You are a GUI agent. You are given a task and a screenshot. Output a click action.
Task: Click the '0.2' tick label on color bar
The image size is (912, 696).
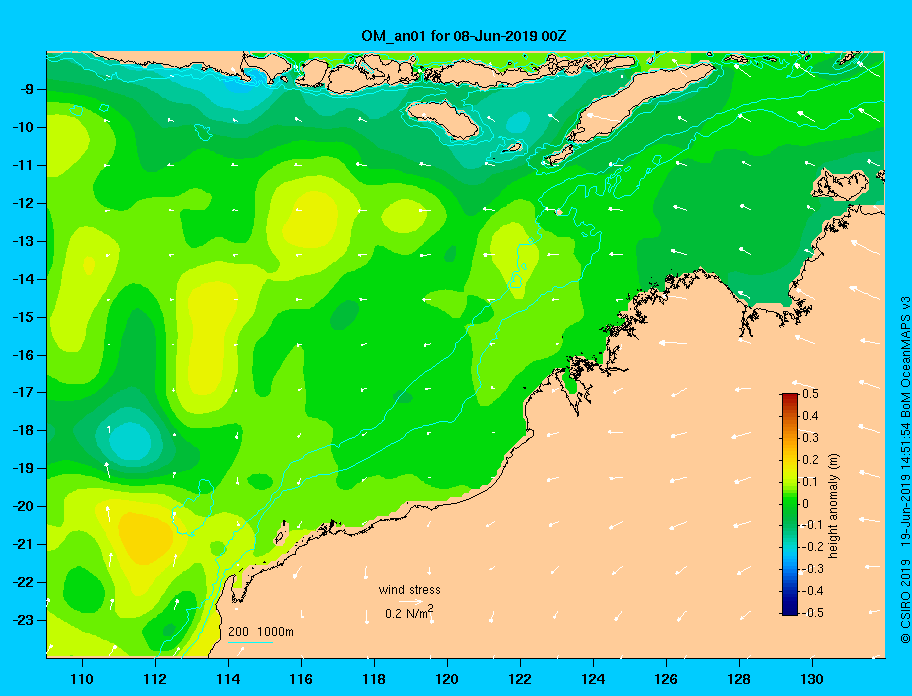810,459
